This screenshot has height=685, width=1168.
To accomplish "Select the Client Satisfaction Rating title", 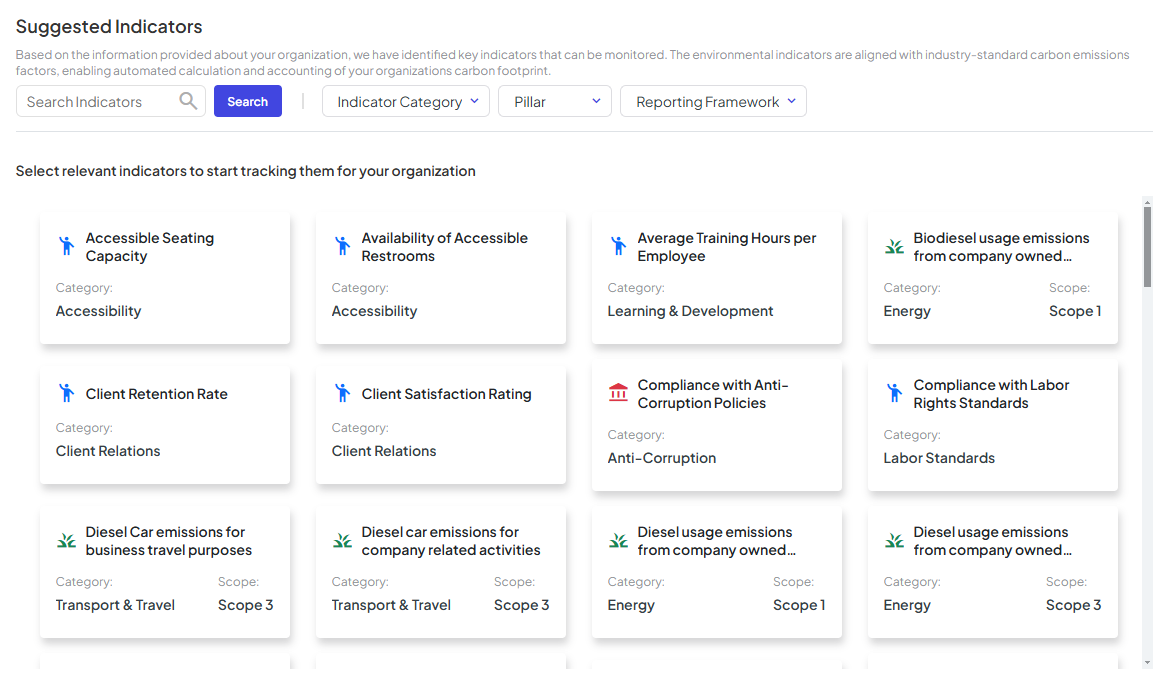I will pos(446,394).
